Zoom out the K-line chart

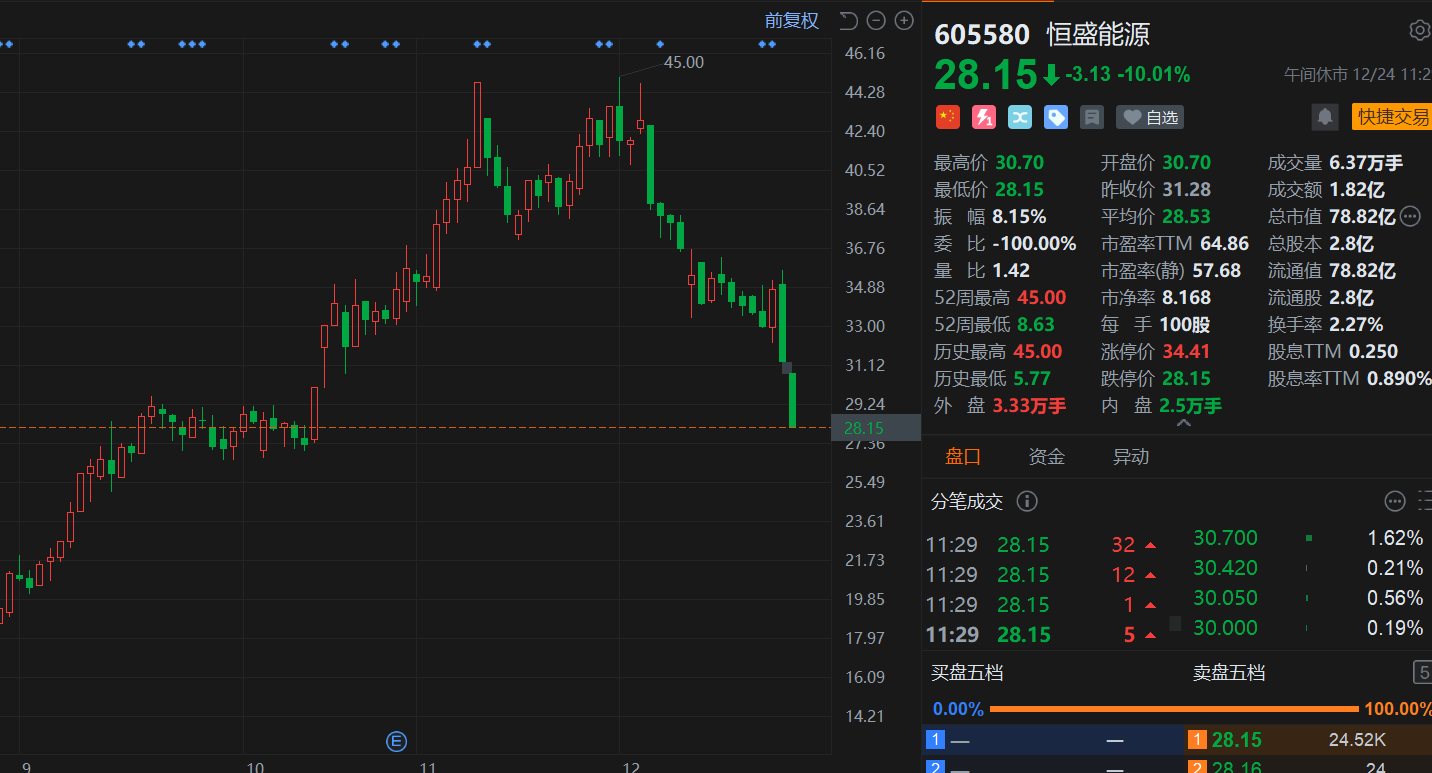876,20
